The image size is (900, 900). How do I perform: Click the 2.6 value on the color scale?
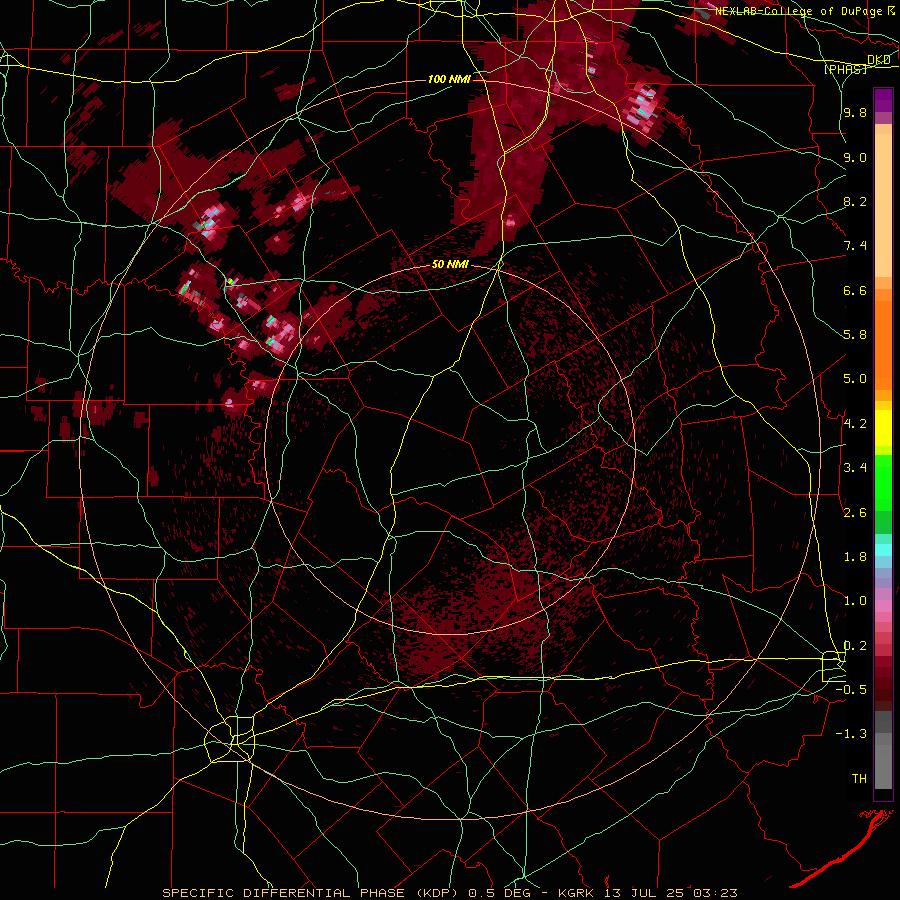(x=855, y=513)
